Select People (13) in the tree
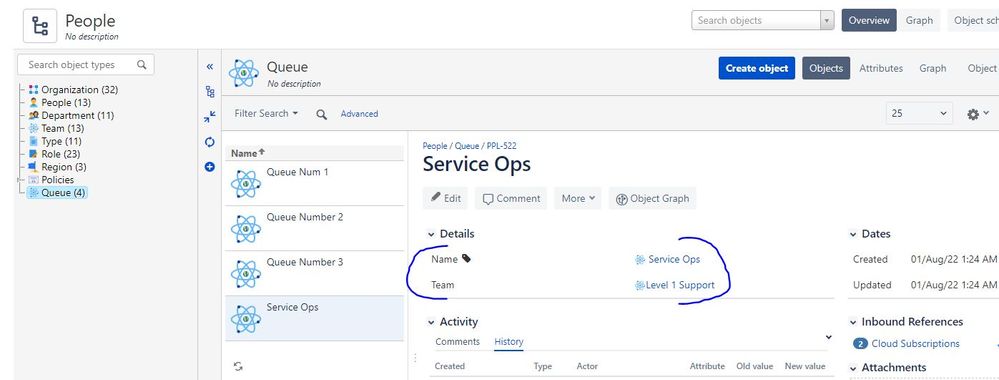Viewport: 999px width, 380px height. click(66, 103)
